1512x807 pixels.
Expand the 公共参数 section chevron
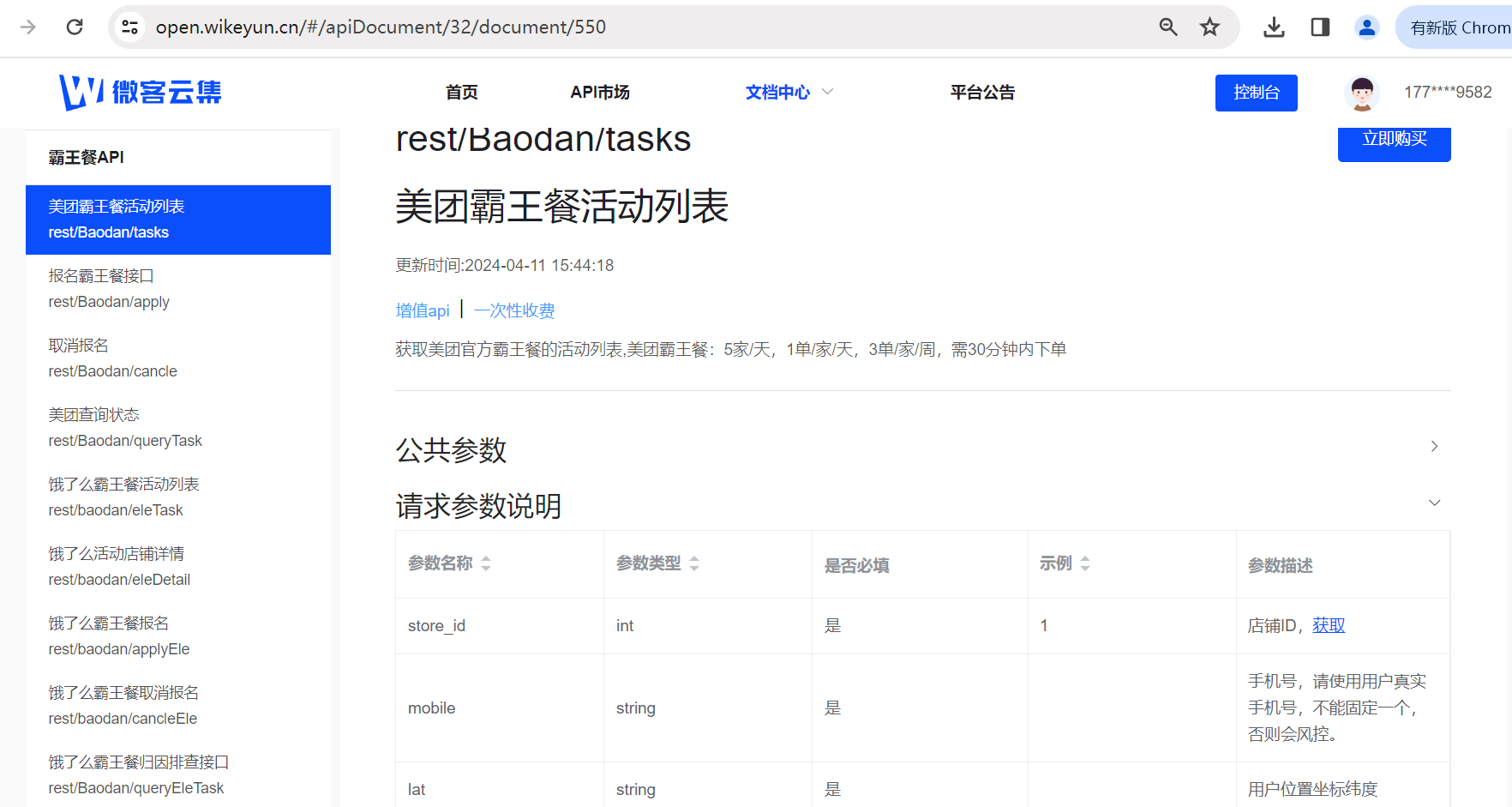[1434, 446]
